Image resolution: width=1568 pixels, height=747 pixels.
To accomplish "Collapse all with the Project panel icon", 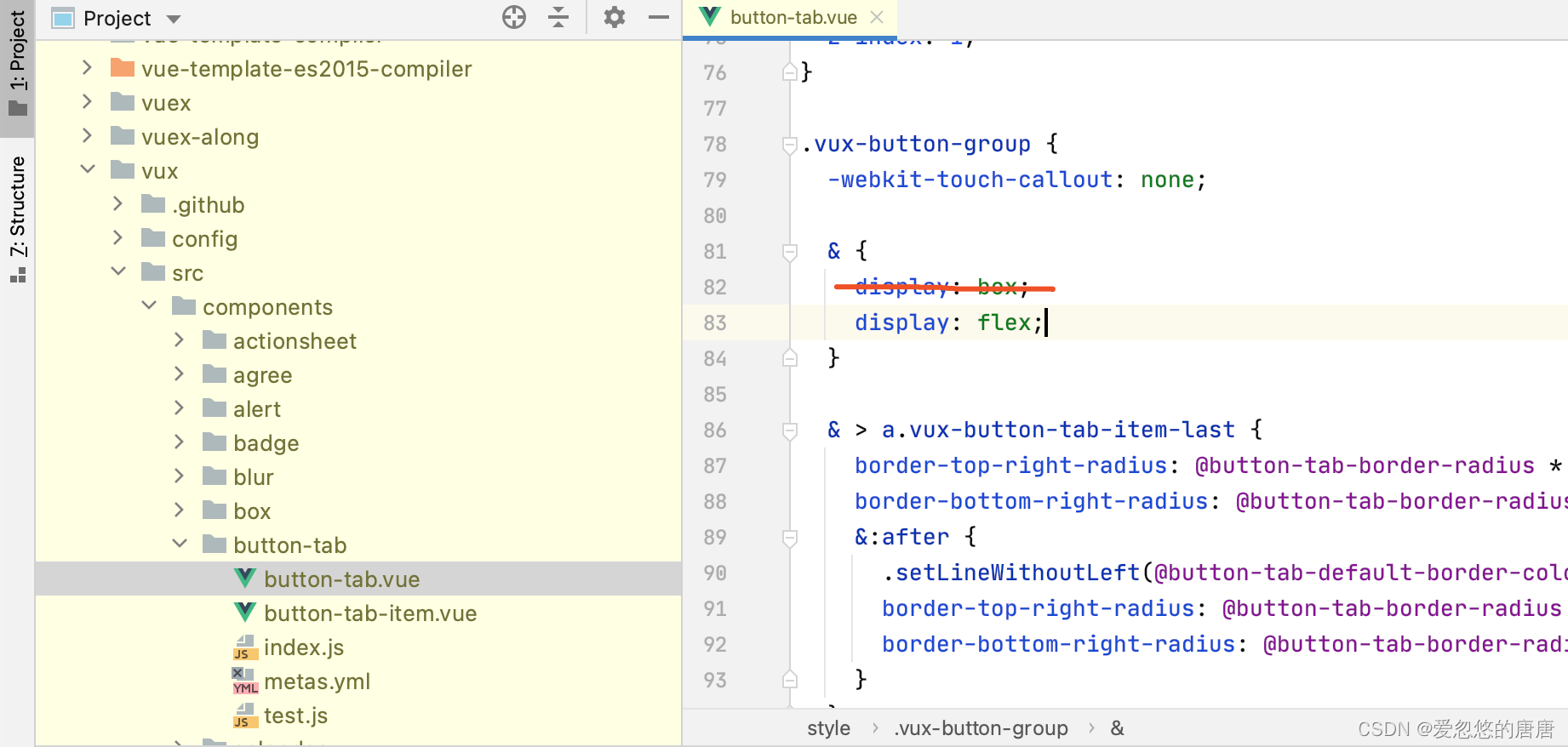I will point(558,17).
